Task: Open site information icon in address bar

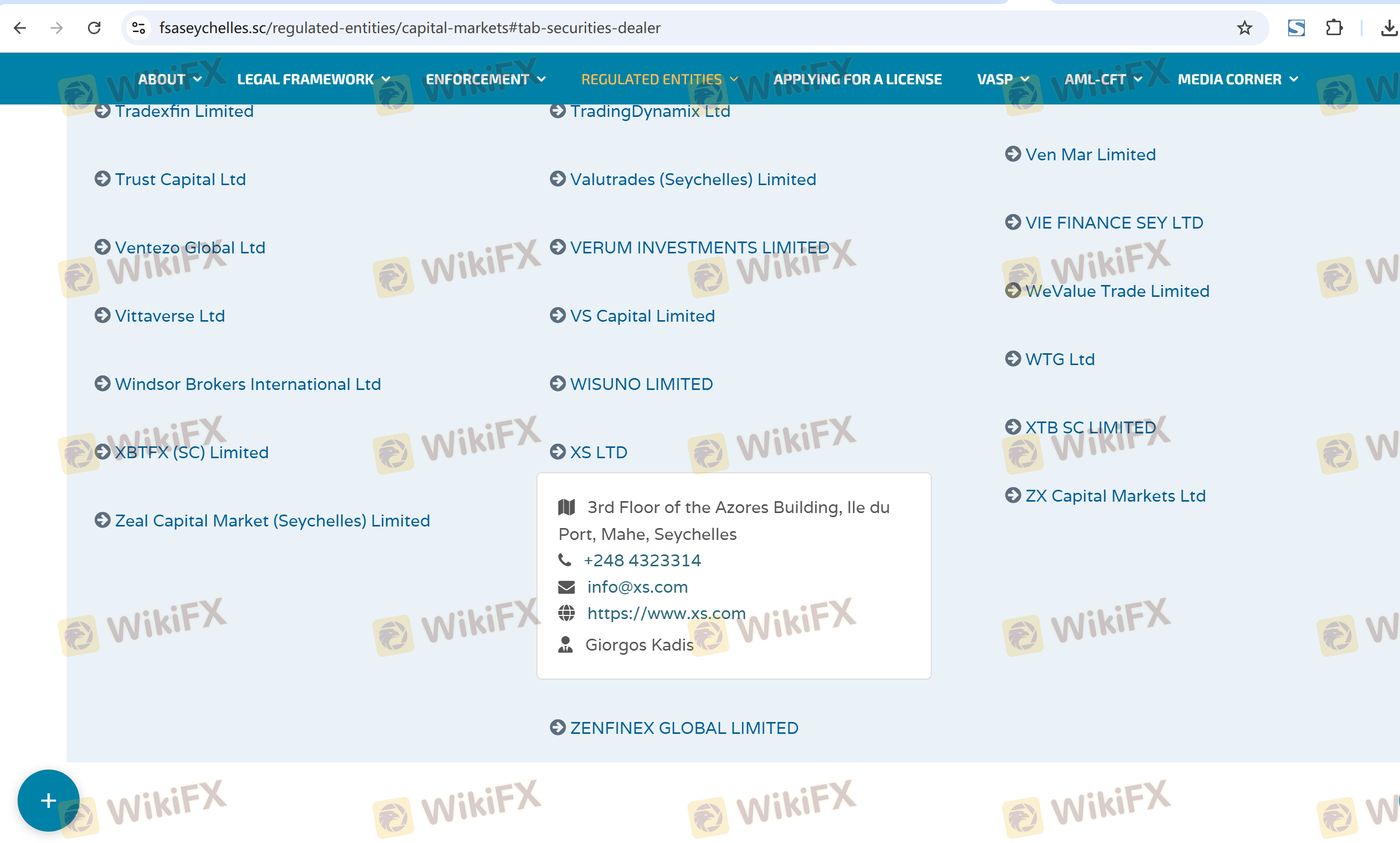Action: (x=139, y=28)
